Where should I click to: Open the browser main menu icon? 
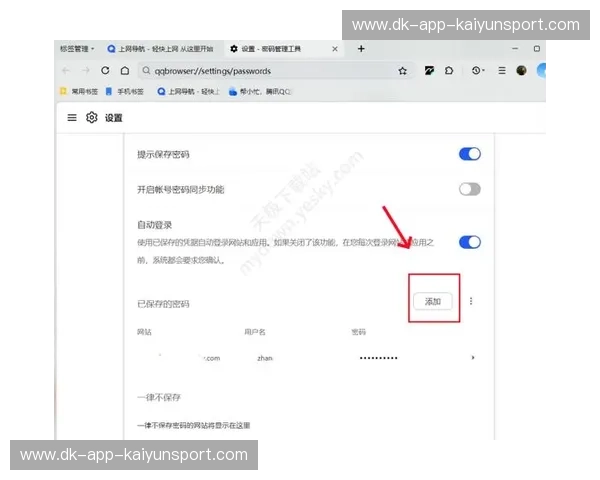(501, 71)
